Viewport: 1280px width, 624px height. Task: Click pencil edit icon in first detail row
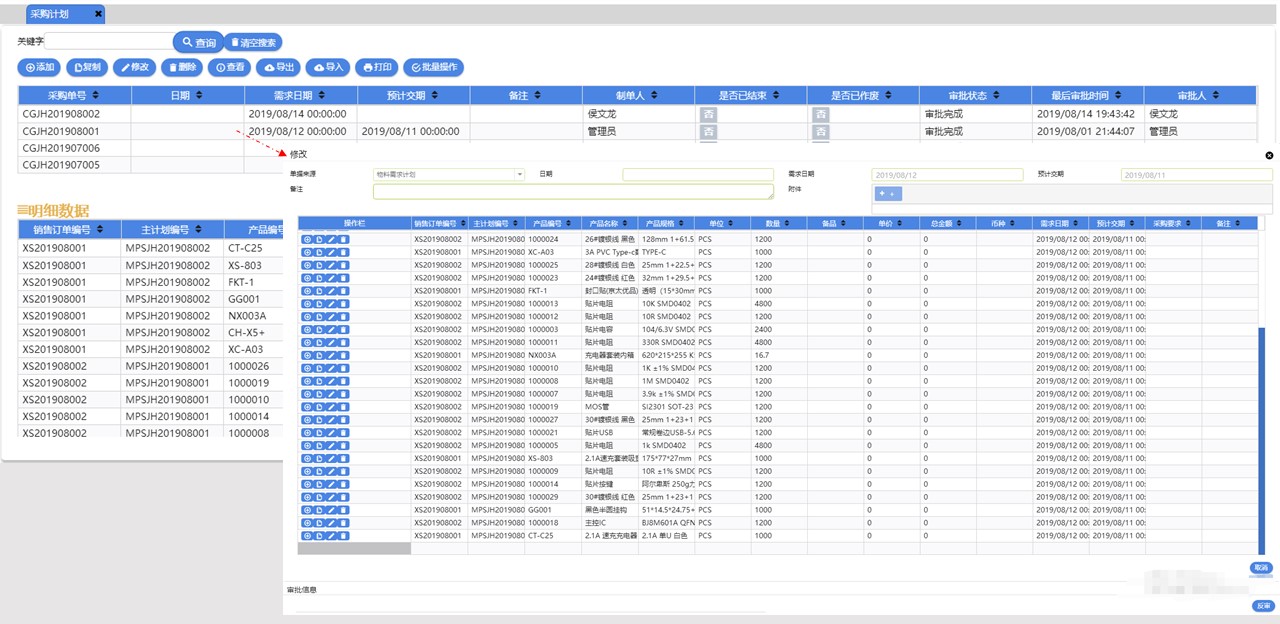coord(331,239)
